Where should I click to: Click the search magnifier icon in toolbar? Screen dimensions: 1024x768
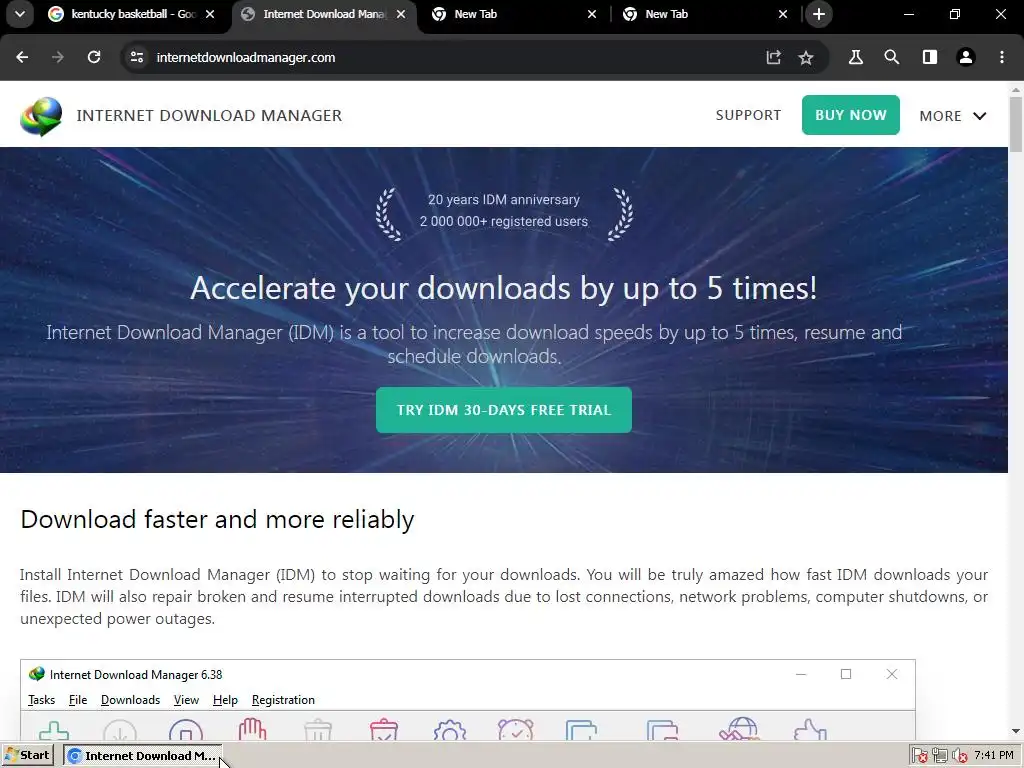coord(891,57)
